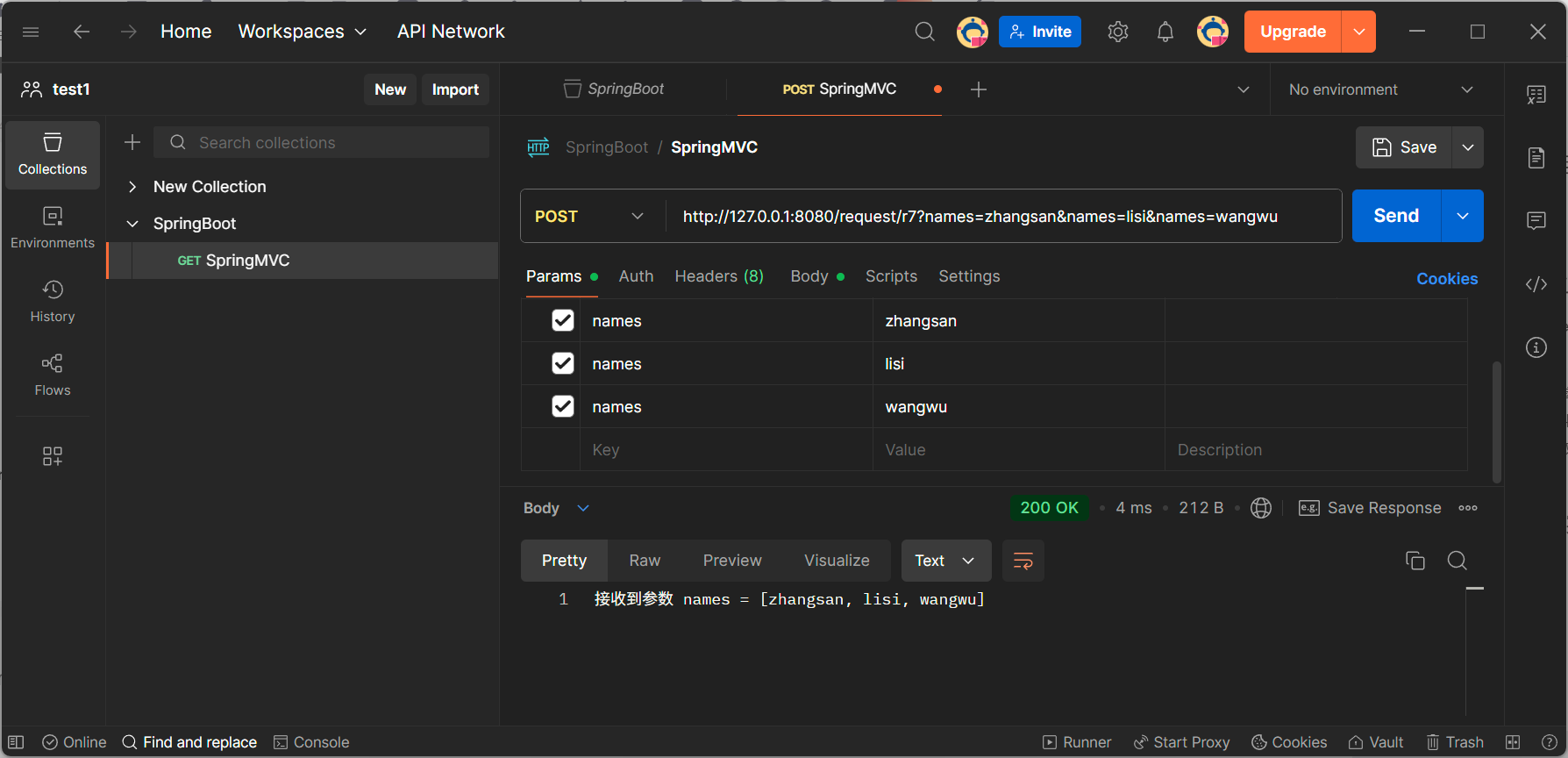
Task: Switch to the SpringBoot collection tab
Action: click(x=614, y=89)
